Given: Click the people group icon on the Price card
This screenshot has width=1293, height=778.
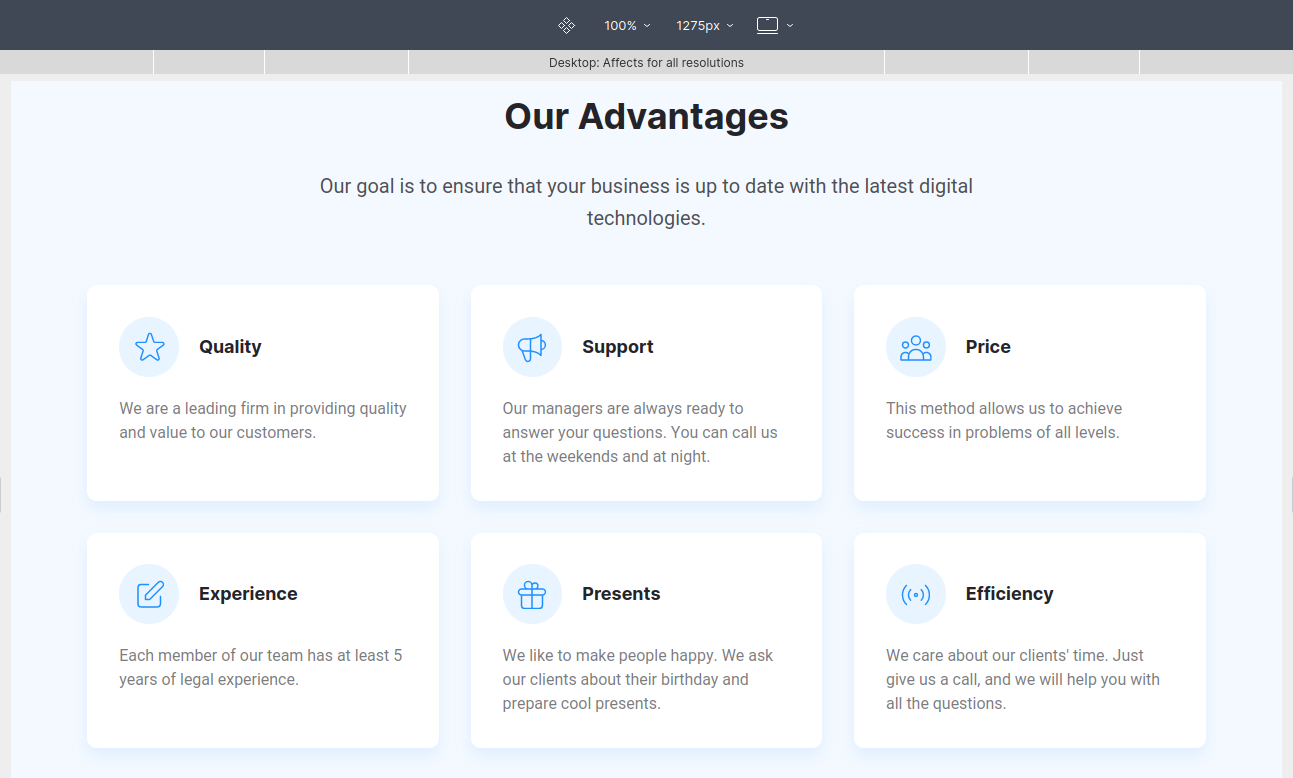Looking at the screenshot, I should point(916,347).
